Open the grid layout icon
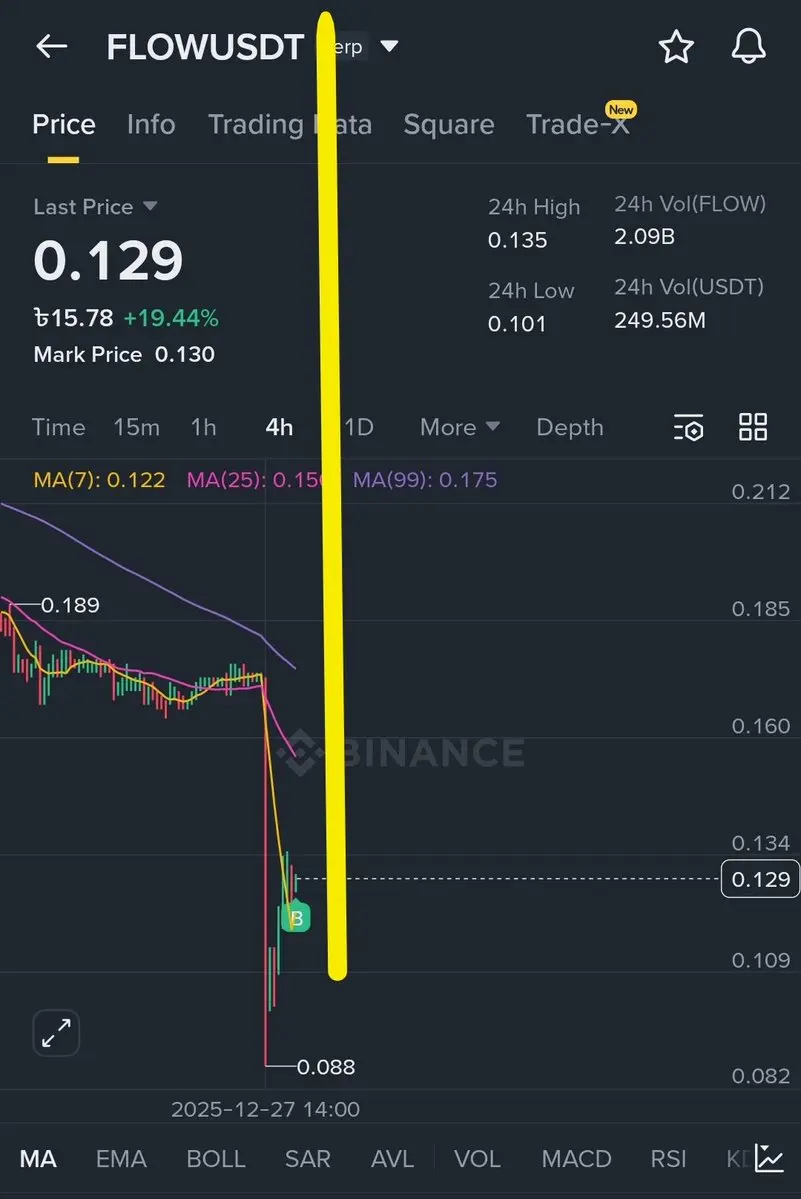This screenshot has width=801, height=1199. pos(753,427)
